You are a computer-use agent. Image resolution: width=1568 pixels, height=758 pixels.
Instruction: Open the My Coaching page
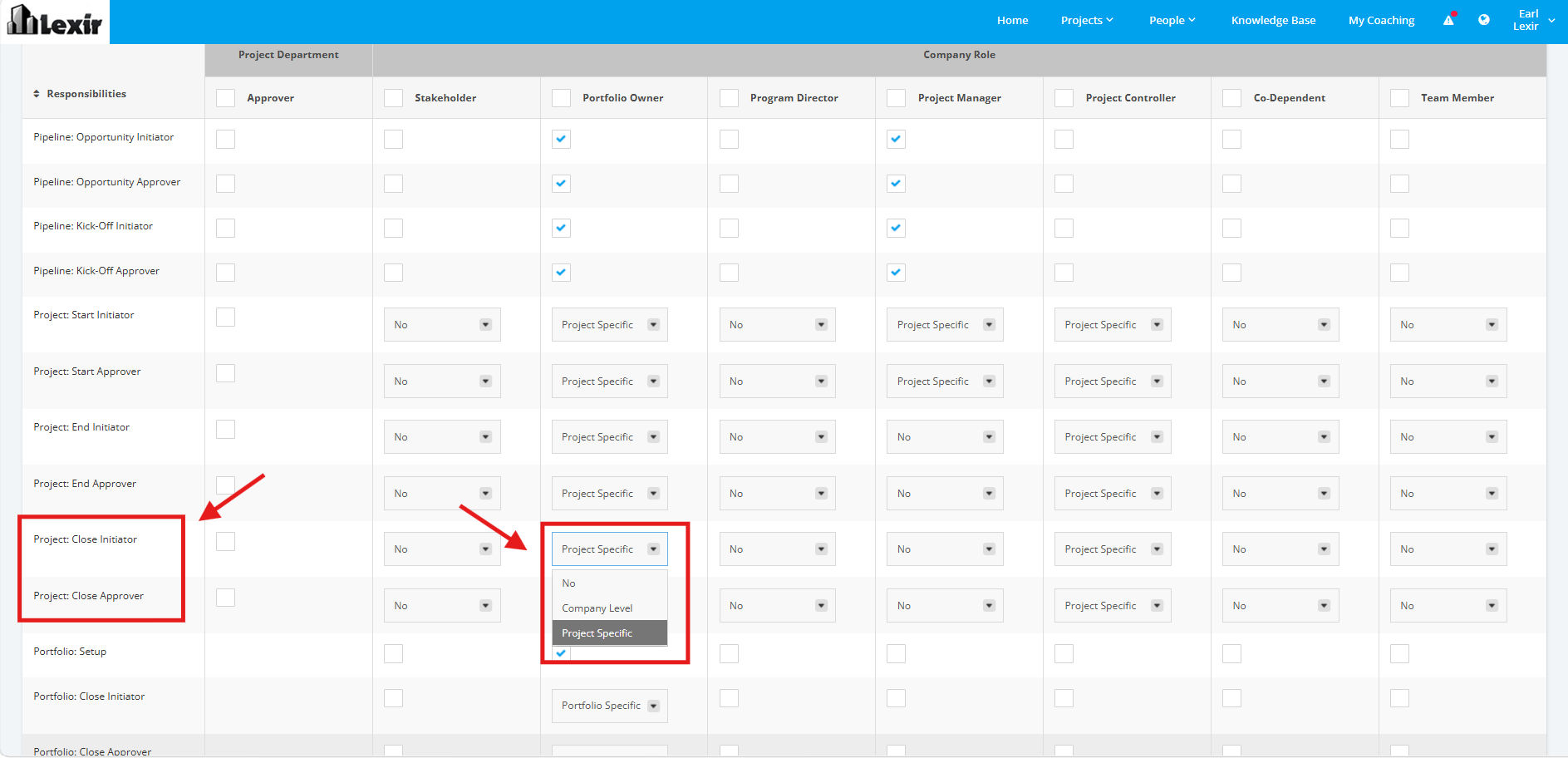[x=1381, y=20]
